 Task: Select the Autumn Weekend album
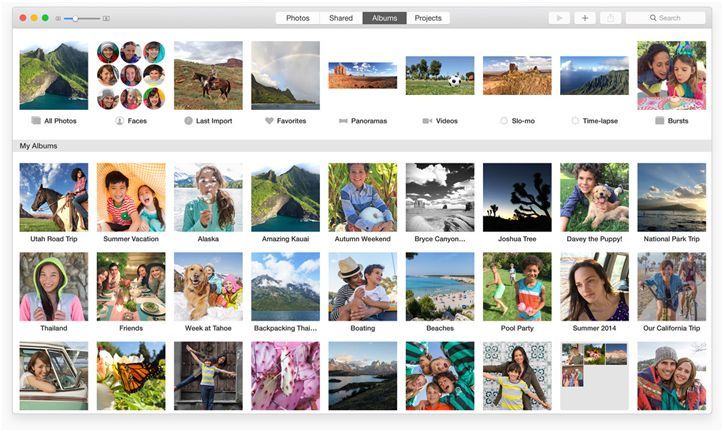pyautogui.click(x=362, y=197)
